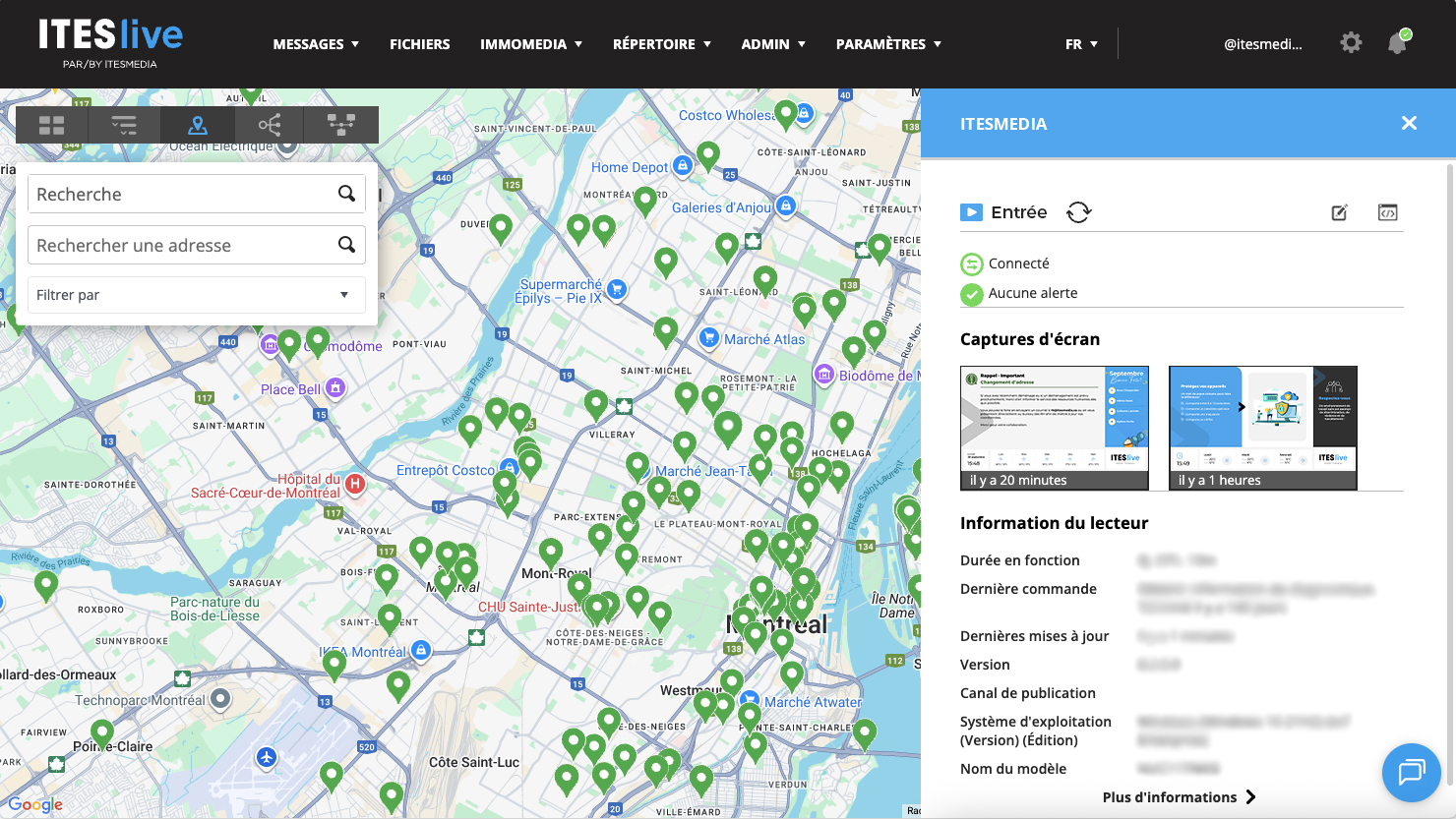Open the ADMIN menu

pyautogui.click(x=773, y=44)
